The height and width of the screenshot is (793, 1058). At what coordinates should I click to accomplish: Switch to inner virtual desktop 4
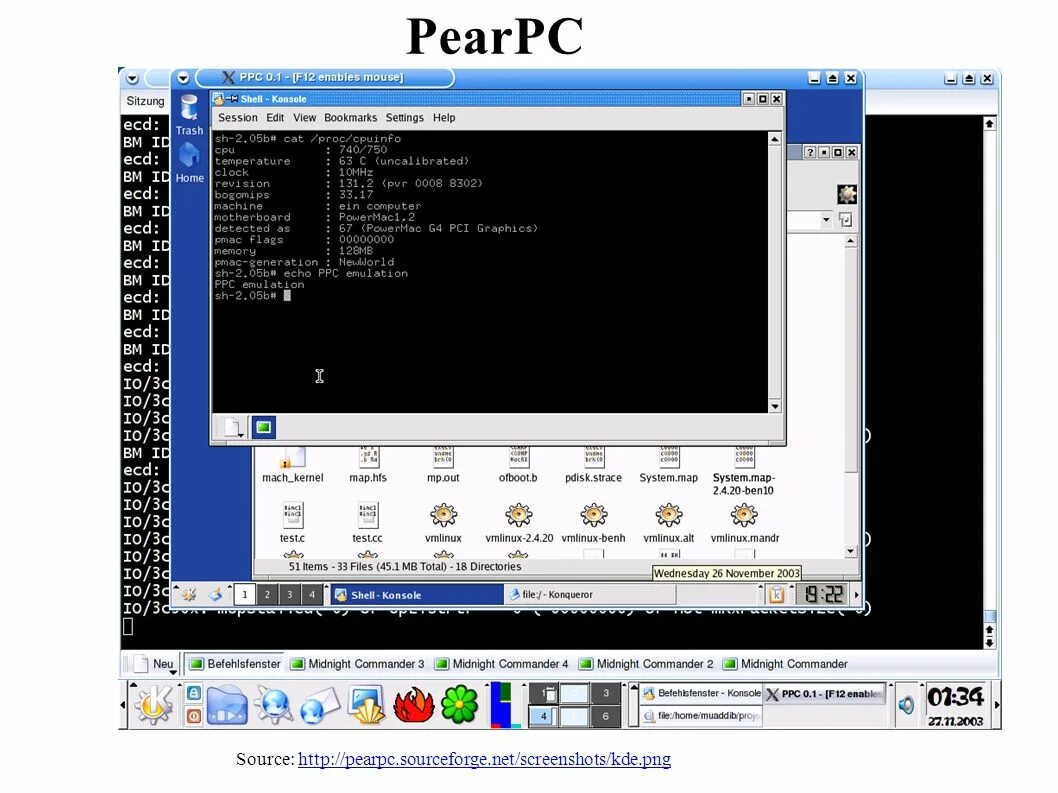coord(312,595)
